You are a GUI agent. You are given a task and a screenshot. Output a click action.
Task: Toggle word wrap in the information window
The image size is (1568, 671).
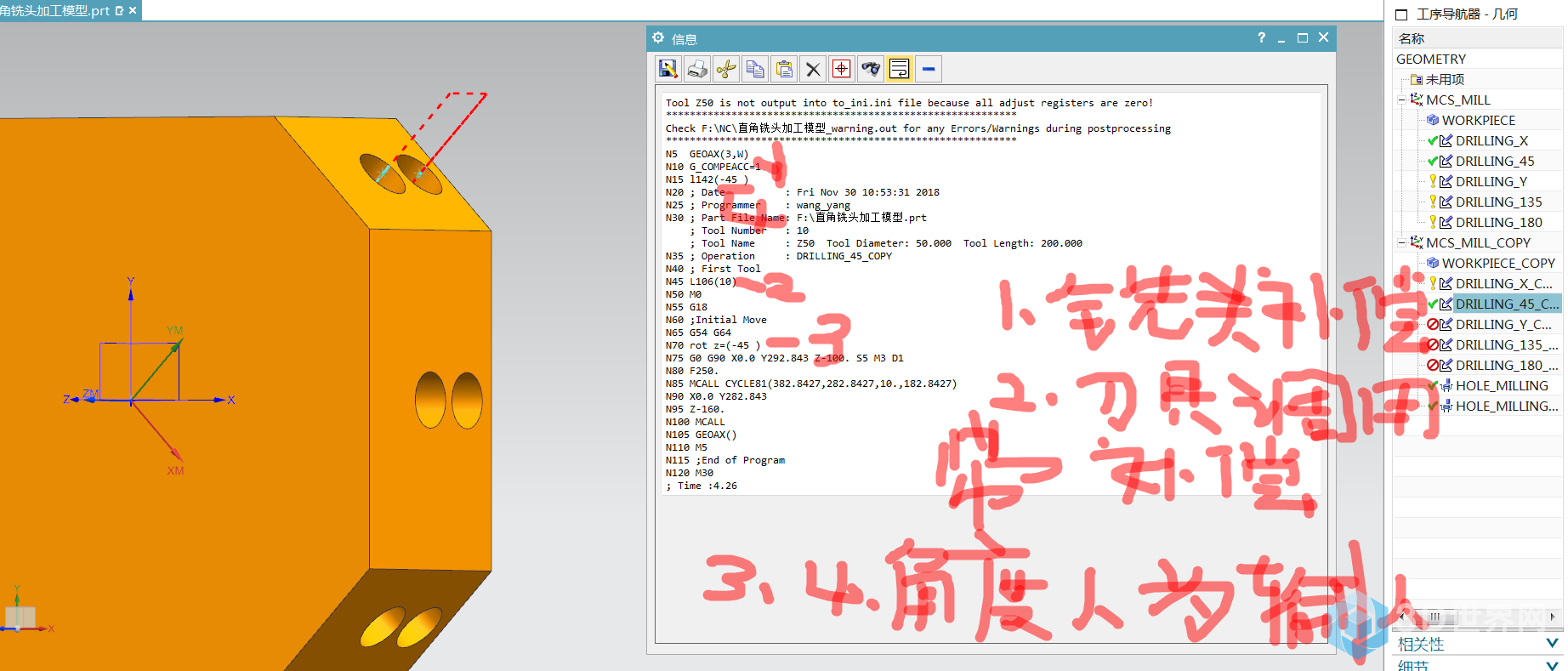pos(900,69)
